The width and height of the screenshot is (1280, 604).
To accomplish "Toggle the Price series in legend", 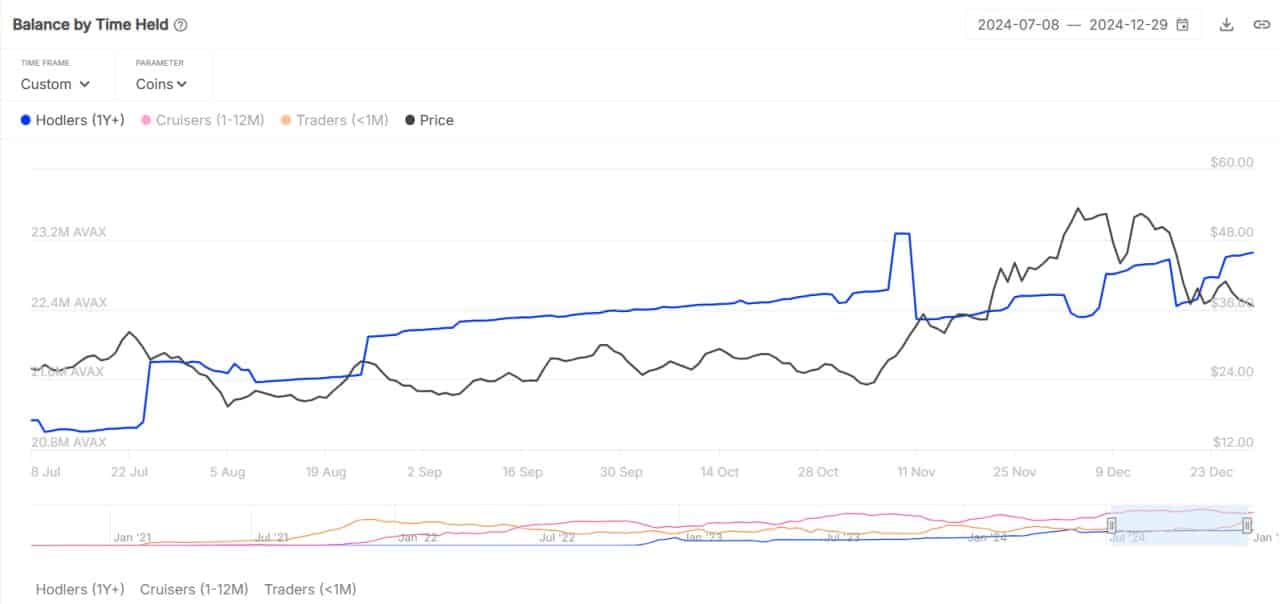I will click(437, 120).
